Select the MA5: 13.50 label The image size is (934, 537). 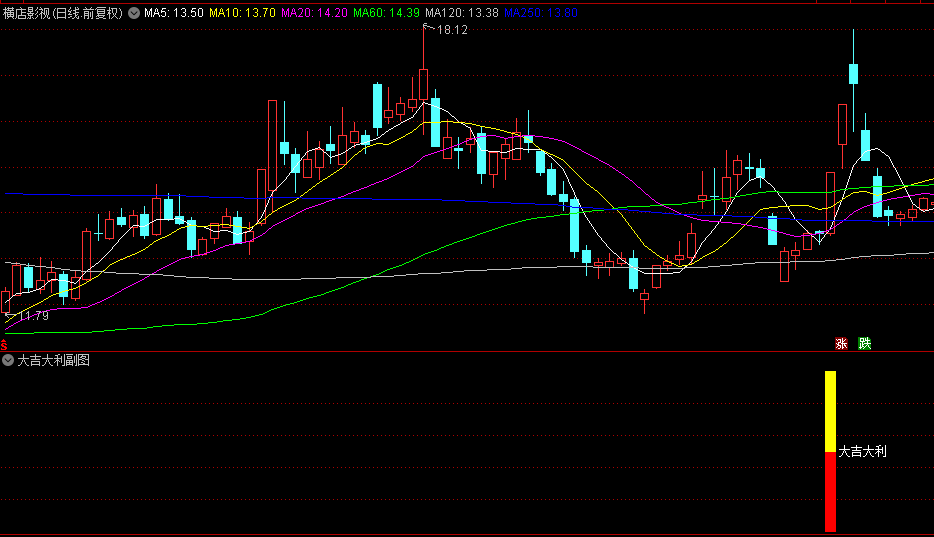pos(174,13)
